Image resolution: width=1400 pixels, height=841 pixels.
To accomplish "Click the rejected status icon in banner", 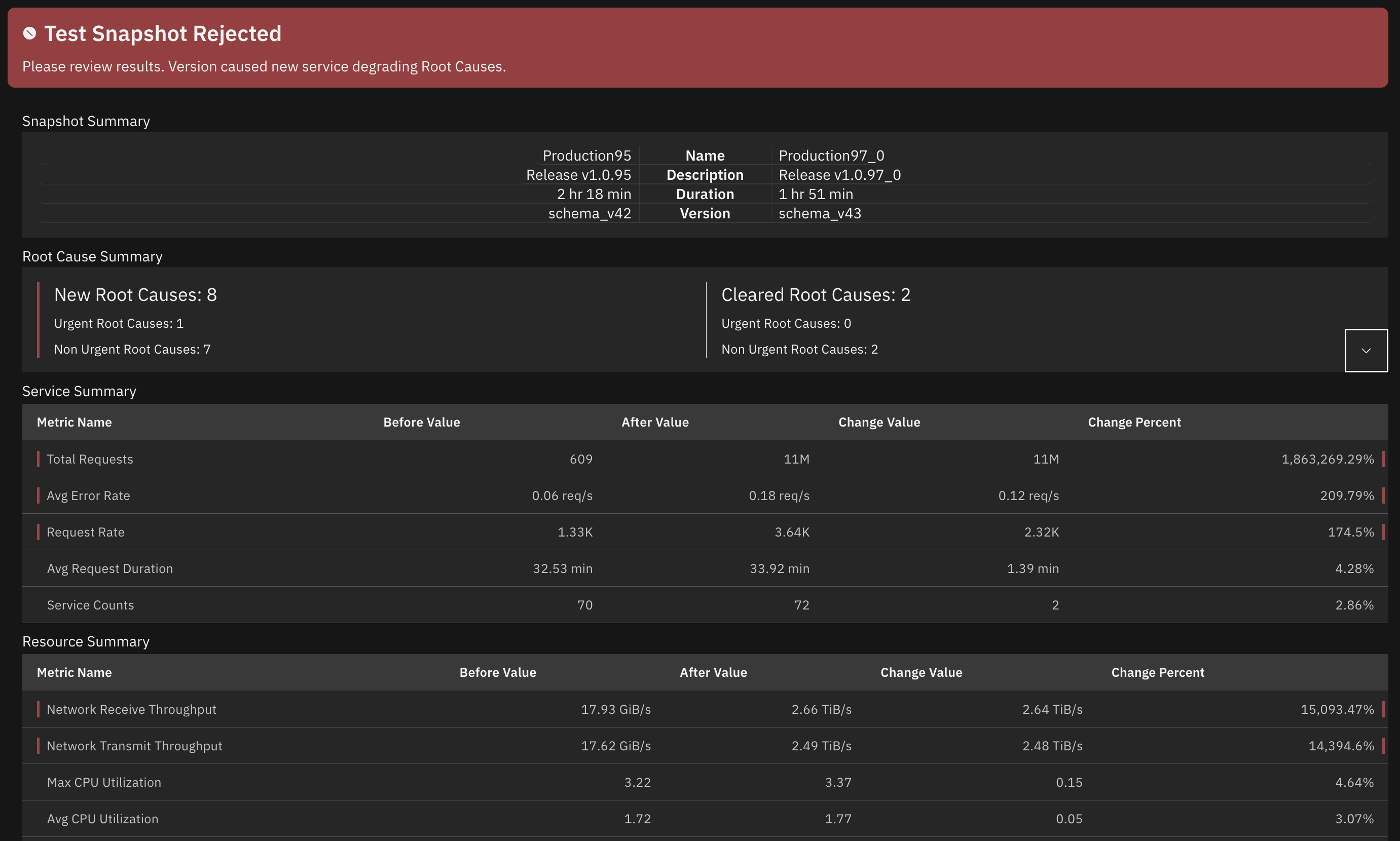I will 29,33.
